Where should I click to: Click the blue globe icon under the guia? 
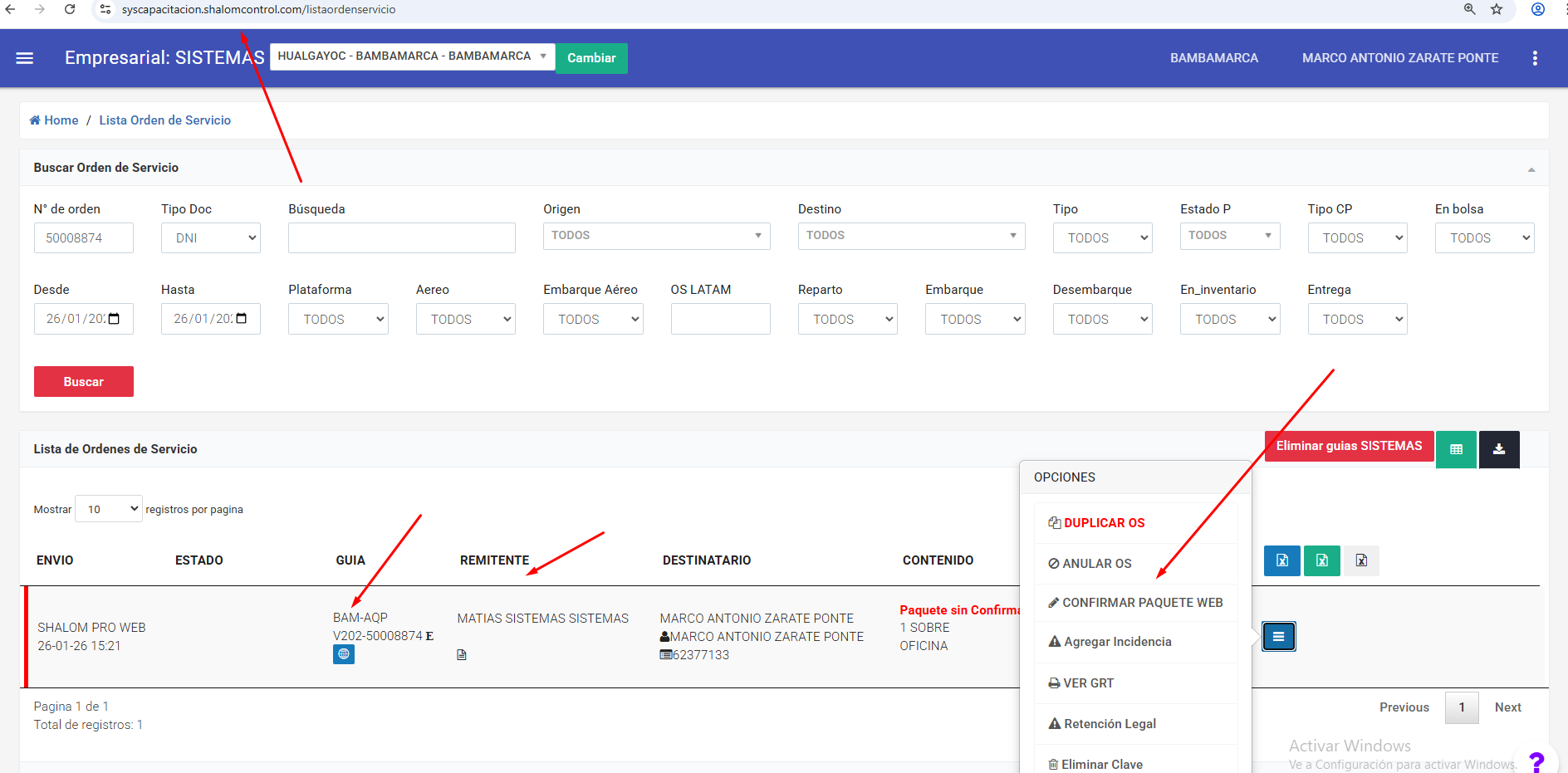point(344,654)
